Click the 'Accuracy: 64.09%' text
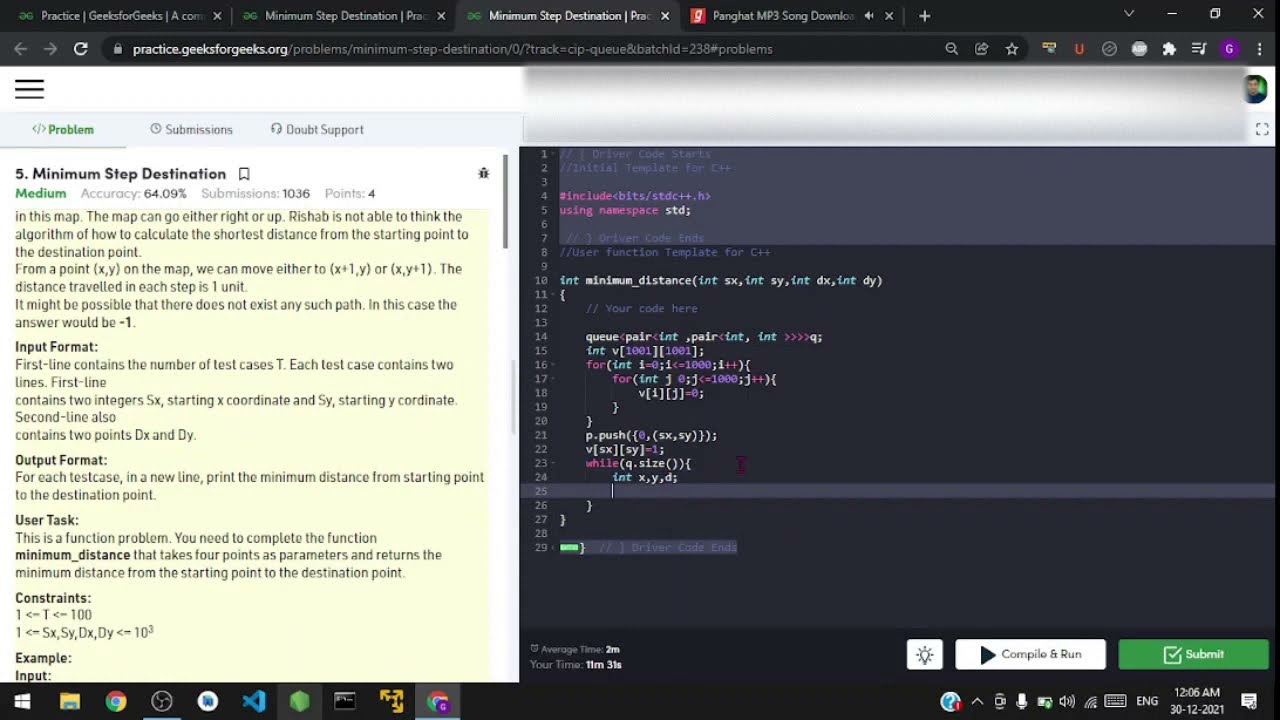The width and height of the screenshot is (1280, 720). pos(134,193)
